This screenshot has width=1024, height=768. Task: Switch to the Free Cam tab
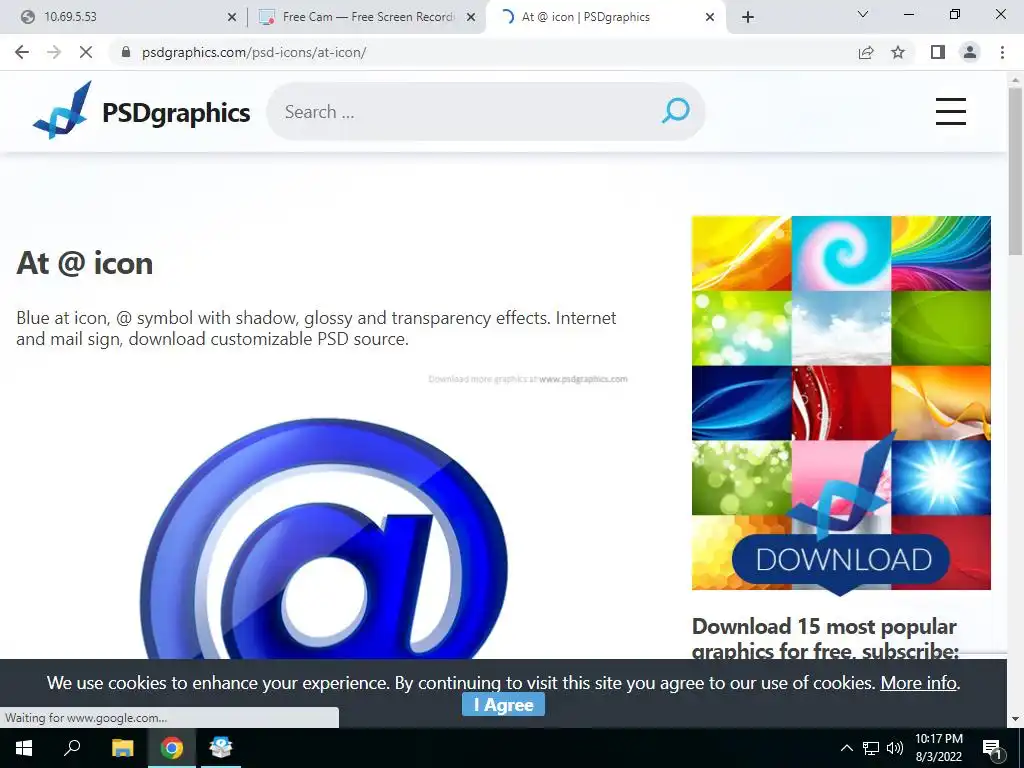(366, 17)
